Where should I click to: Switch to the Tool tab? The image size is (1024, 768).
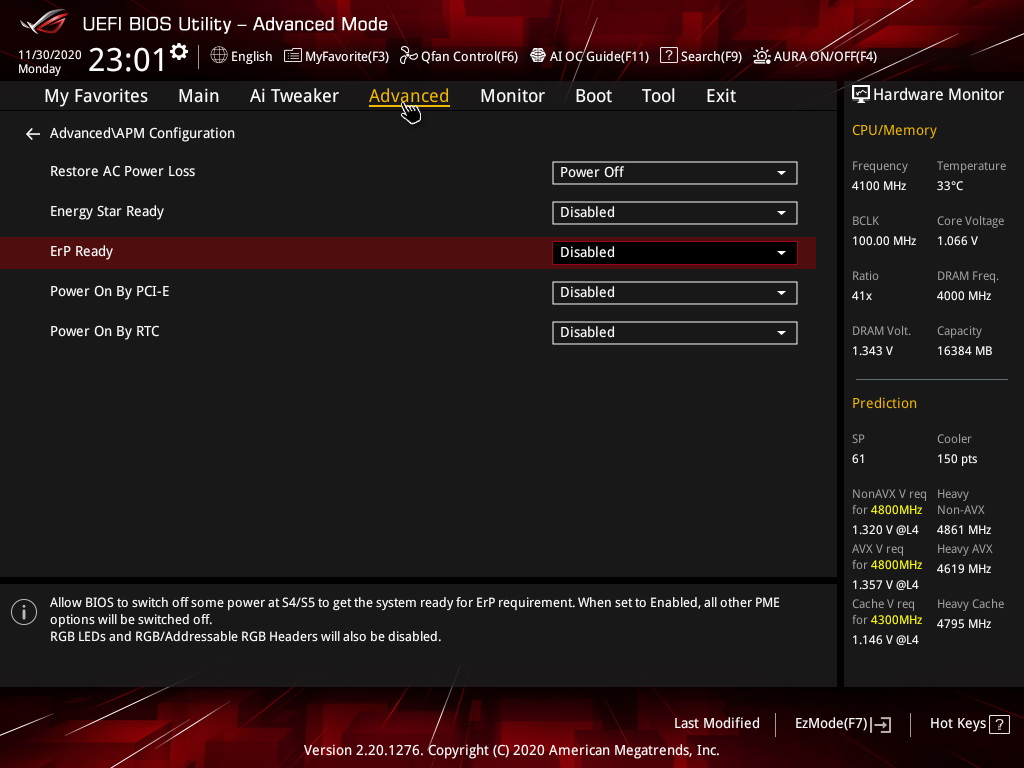point(658,96)
